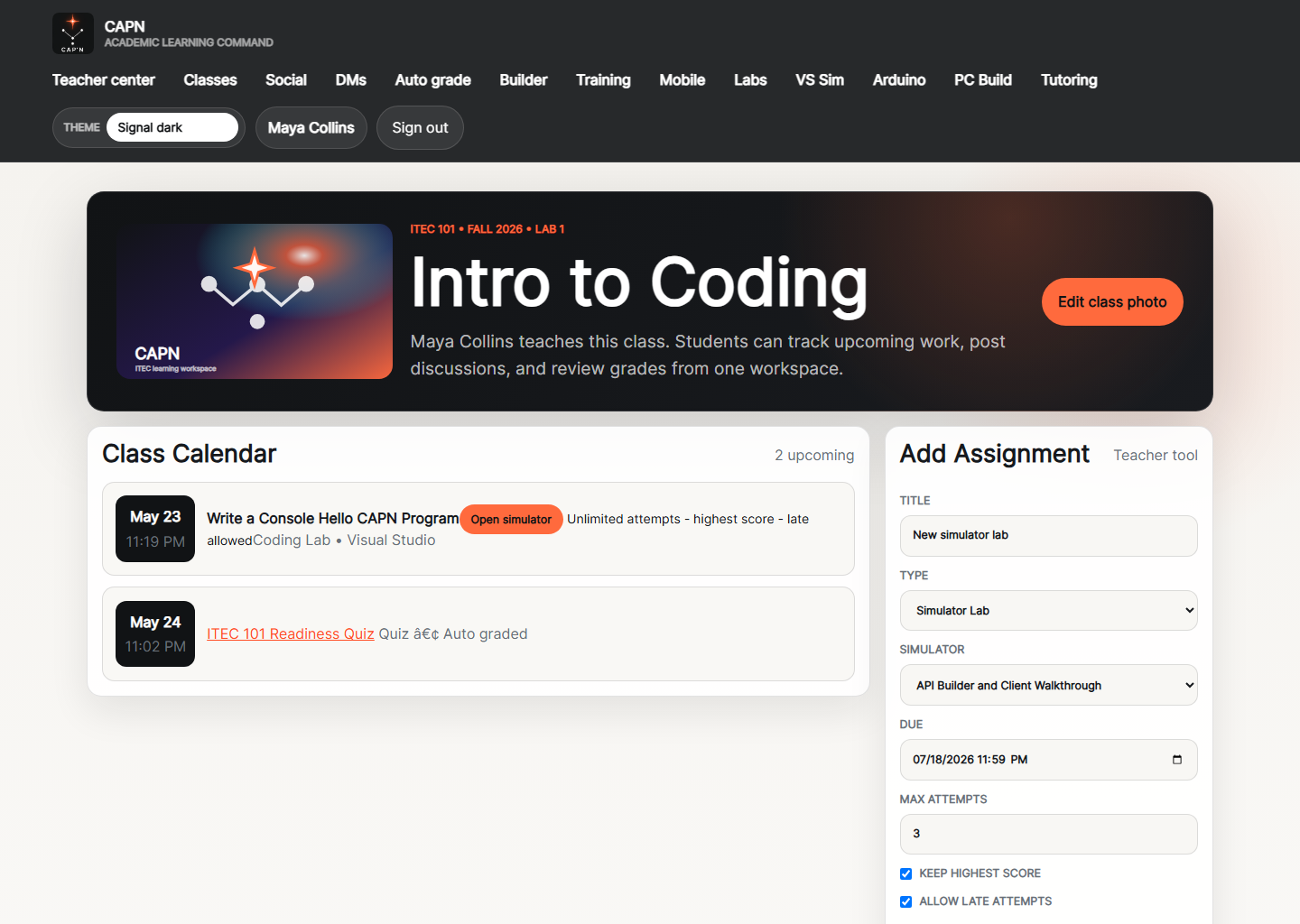The width and height of the screenshot is (1300, 924).
Task: Click the Edit class photo button
Action: tap(1112, 302)
